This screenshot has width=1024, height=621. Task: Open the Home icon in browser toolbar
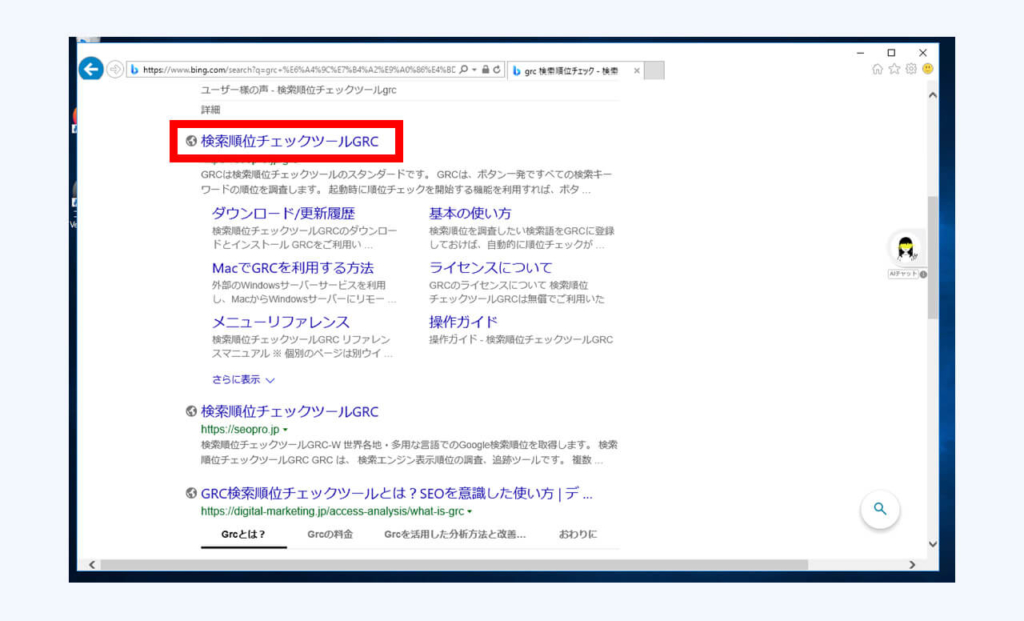(877, 69)
